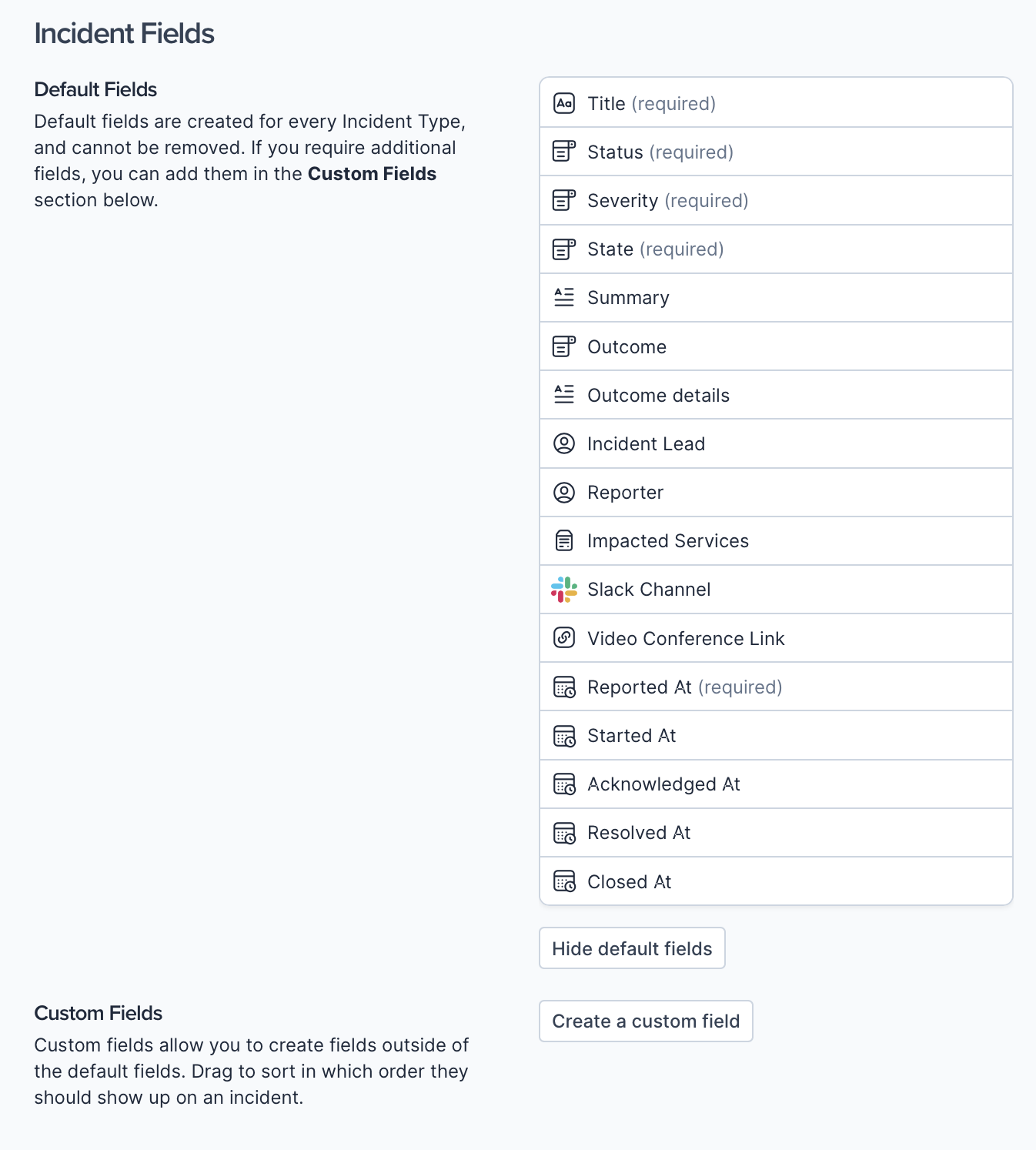Click the person icon beside Incident Lead
Viewport: 1036px width, 1150px height.
click(x=564, y=443)
